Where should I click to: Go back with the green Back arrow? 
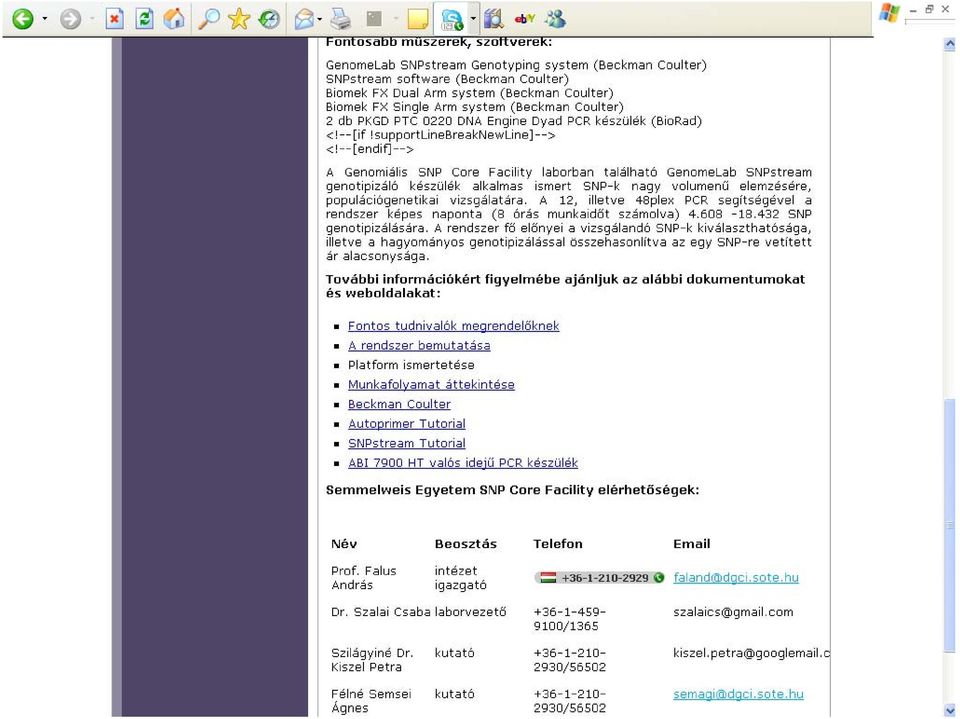[x=23, y=19]
